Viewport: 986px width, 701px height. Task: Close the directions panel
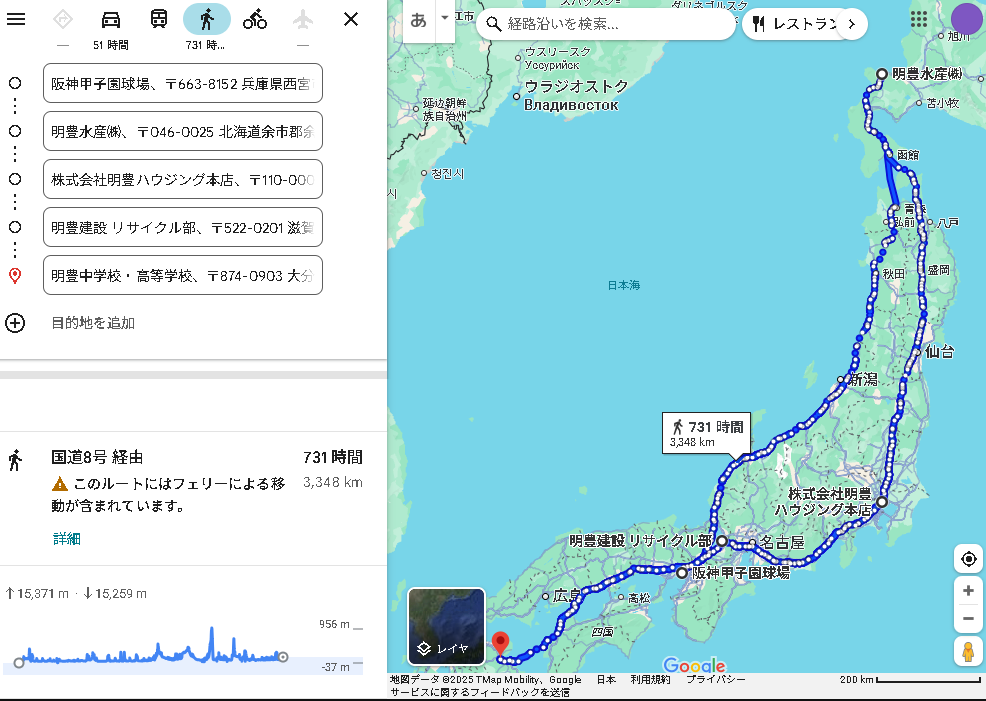tap(351, 19)
